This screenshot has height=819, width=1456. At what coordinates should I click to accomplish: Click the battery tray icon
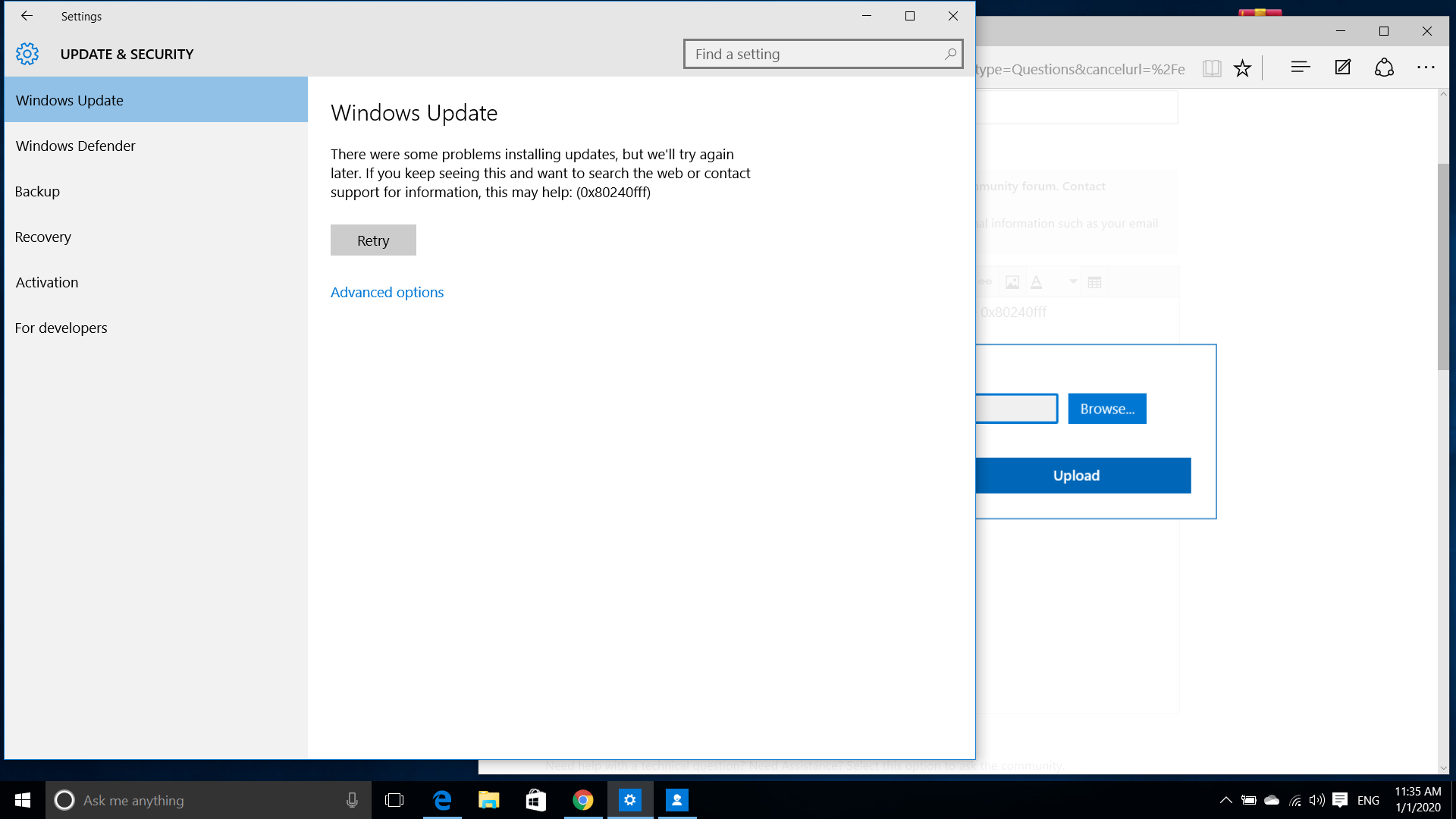pyautogui.click(x=1249, y=800)
